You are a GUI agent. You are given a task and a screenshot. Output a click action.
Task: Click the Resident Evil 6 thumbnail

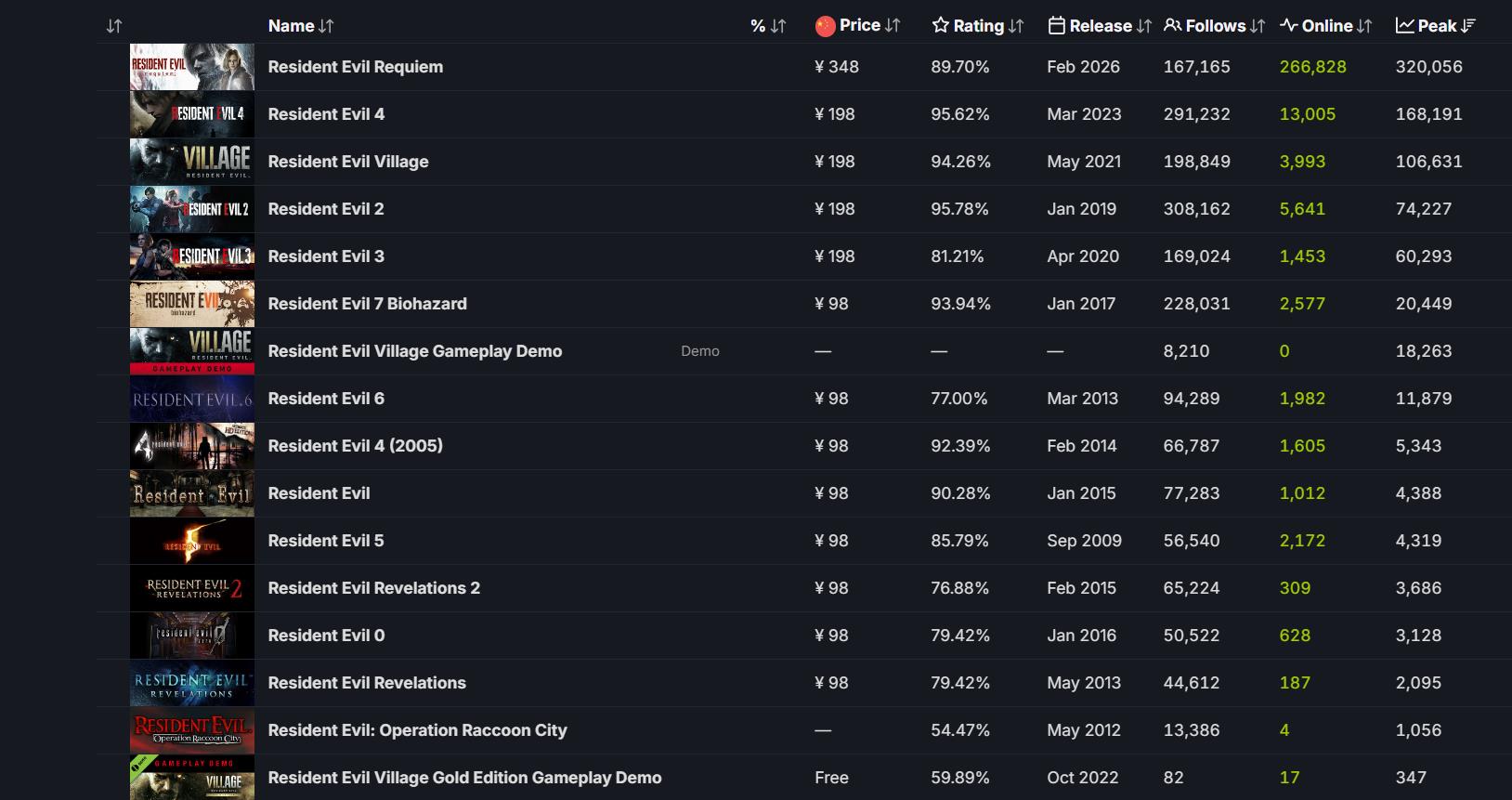pos(192,399)
